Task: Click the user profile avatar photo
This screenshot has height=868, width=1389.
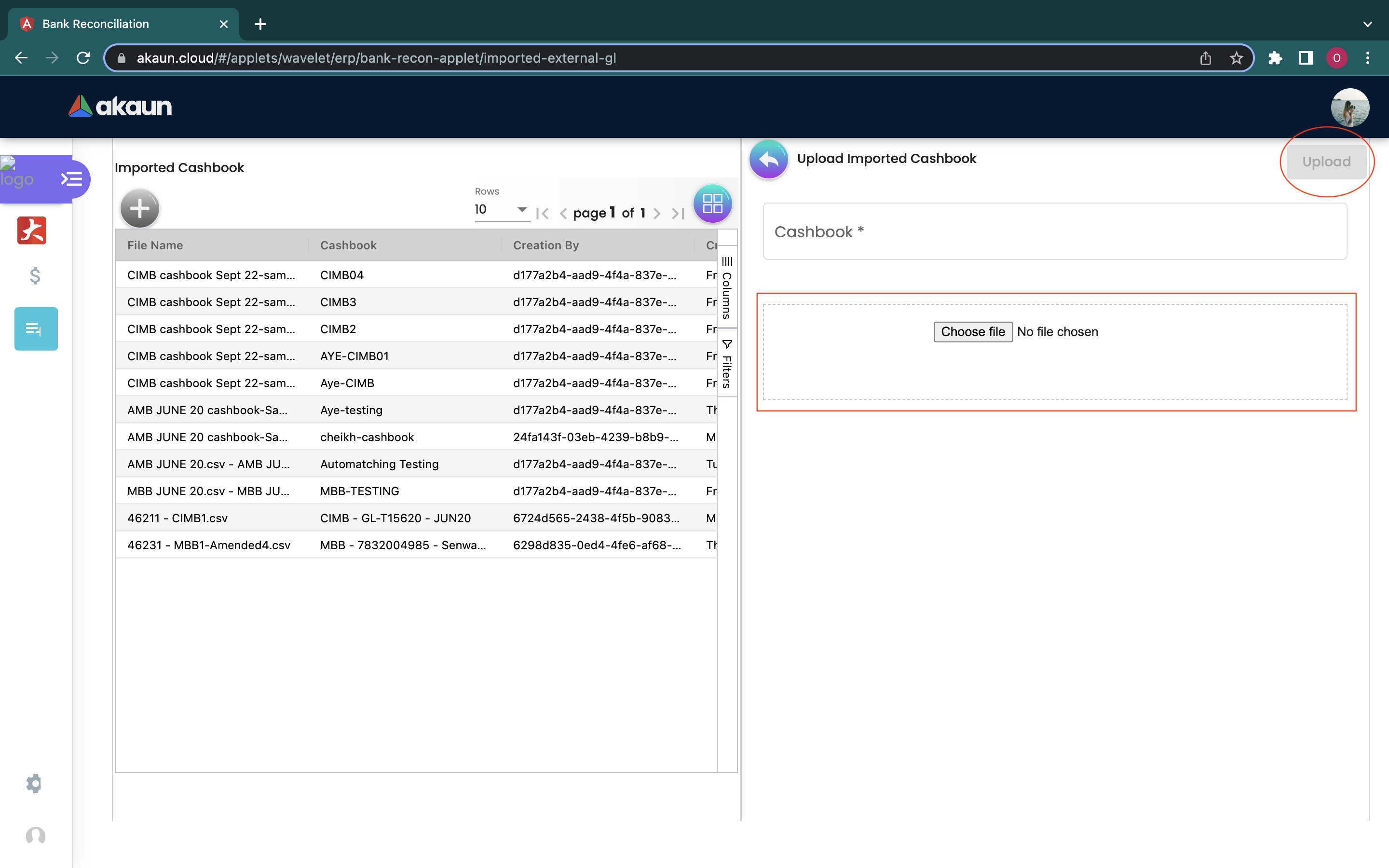Action: [1349, 108]
